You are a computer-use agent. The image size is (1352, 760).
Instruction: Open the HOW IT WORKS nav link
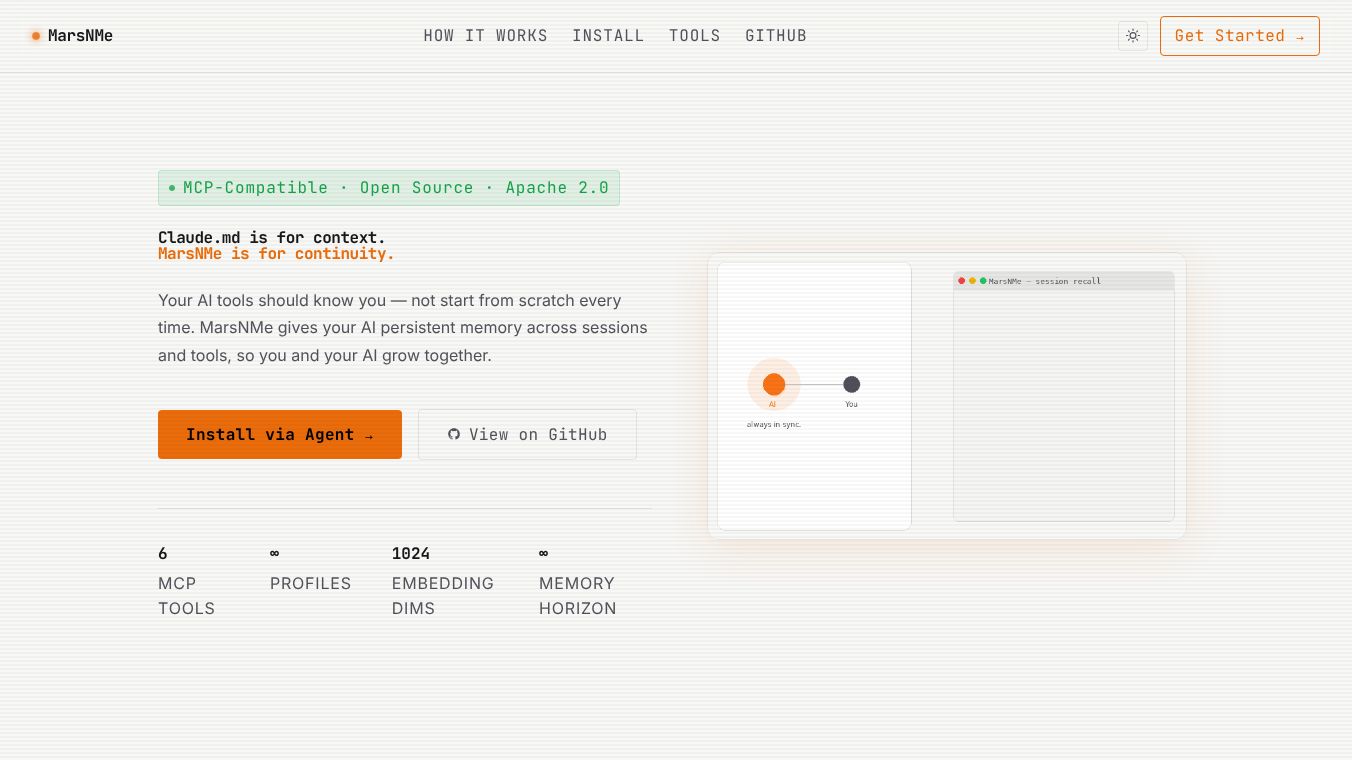coord(486,36)
